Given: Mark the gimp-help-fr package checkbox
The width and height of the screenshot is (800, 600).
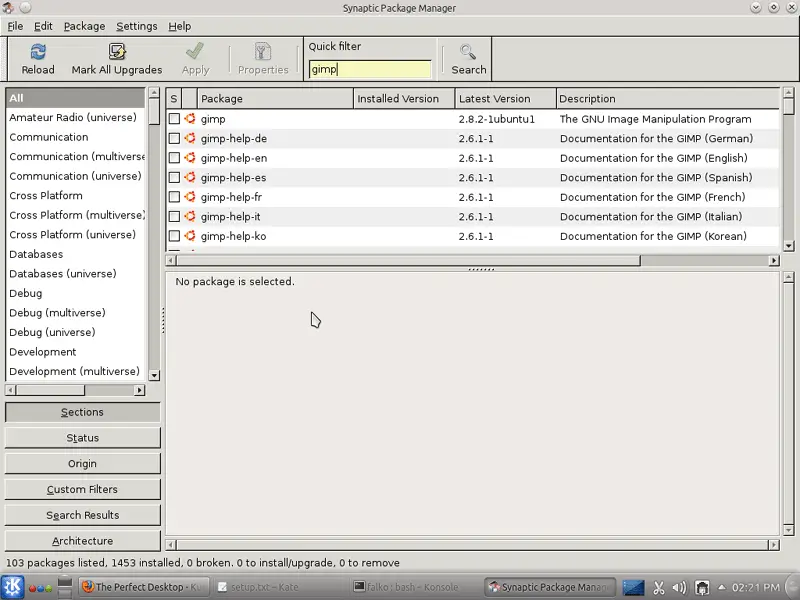Looking at the screenshot, I should point(174,197).
